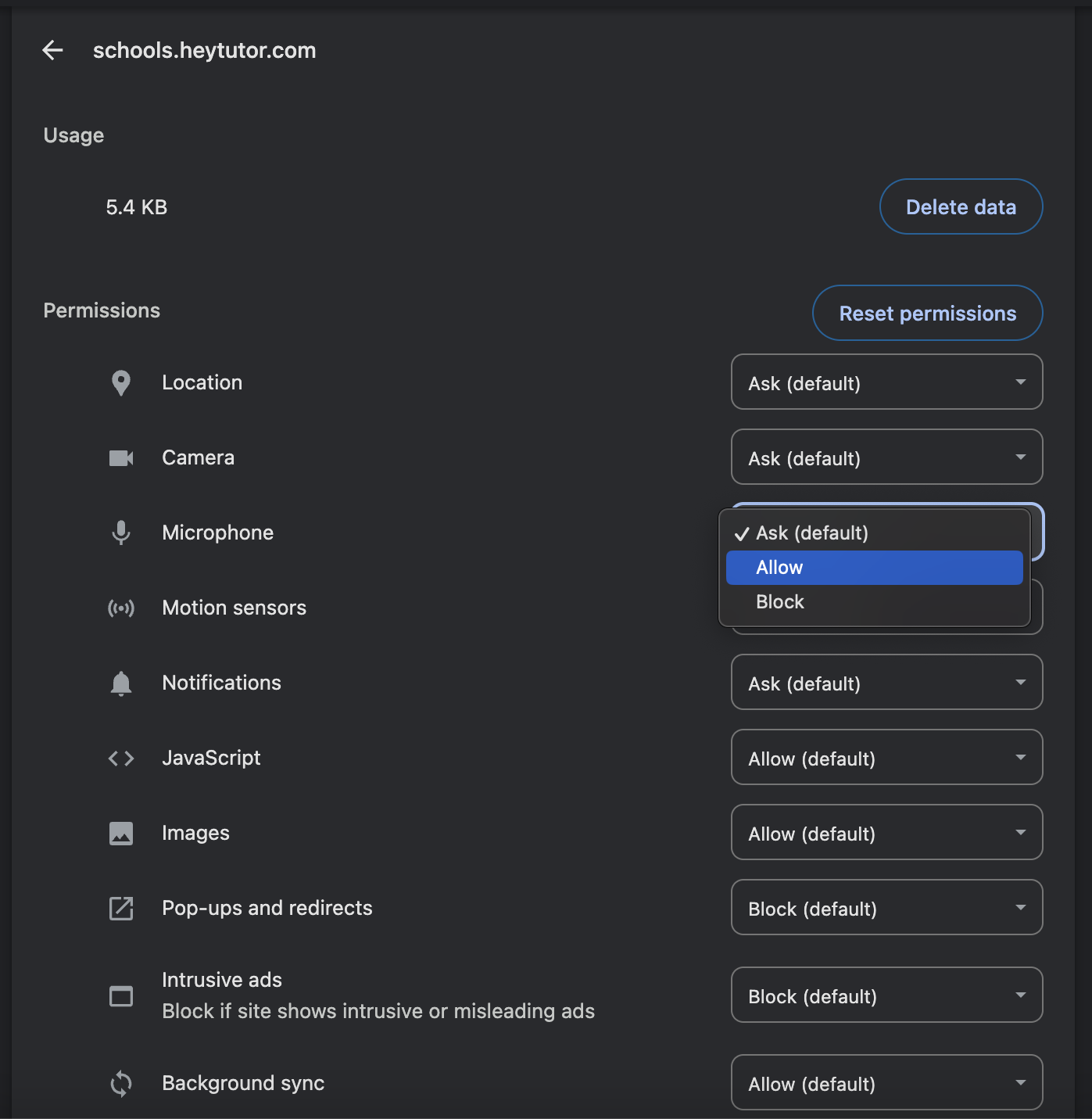Click the Intrusive ads label
Screen dimensions: 1092x1119
[x=222, y=980]
